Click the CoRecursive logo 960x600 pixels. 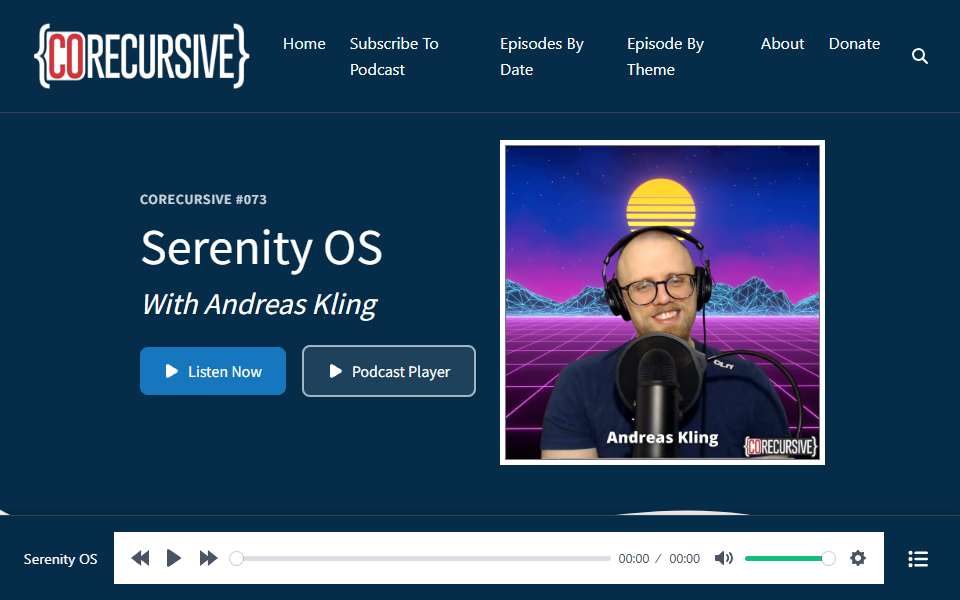coord(141,56)
